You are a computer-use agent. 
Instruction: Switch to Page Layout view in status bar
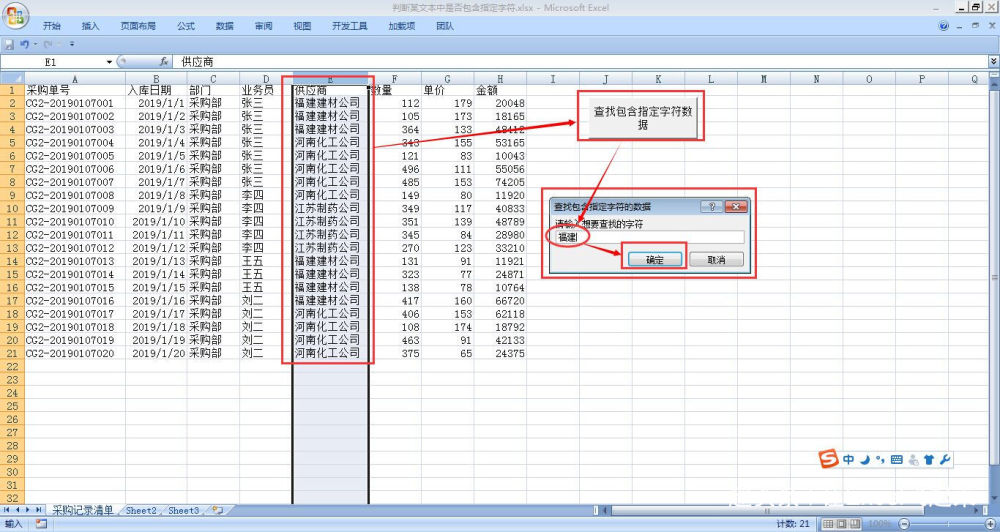(x=841, y=524)
